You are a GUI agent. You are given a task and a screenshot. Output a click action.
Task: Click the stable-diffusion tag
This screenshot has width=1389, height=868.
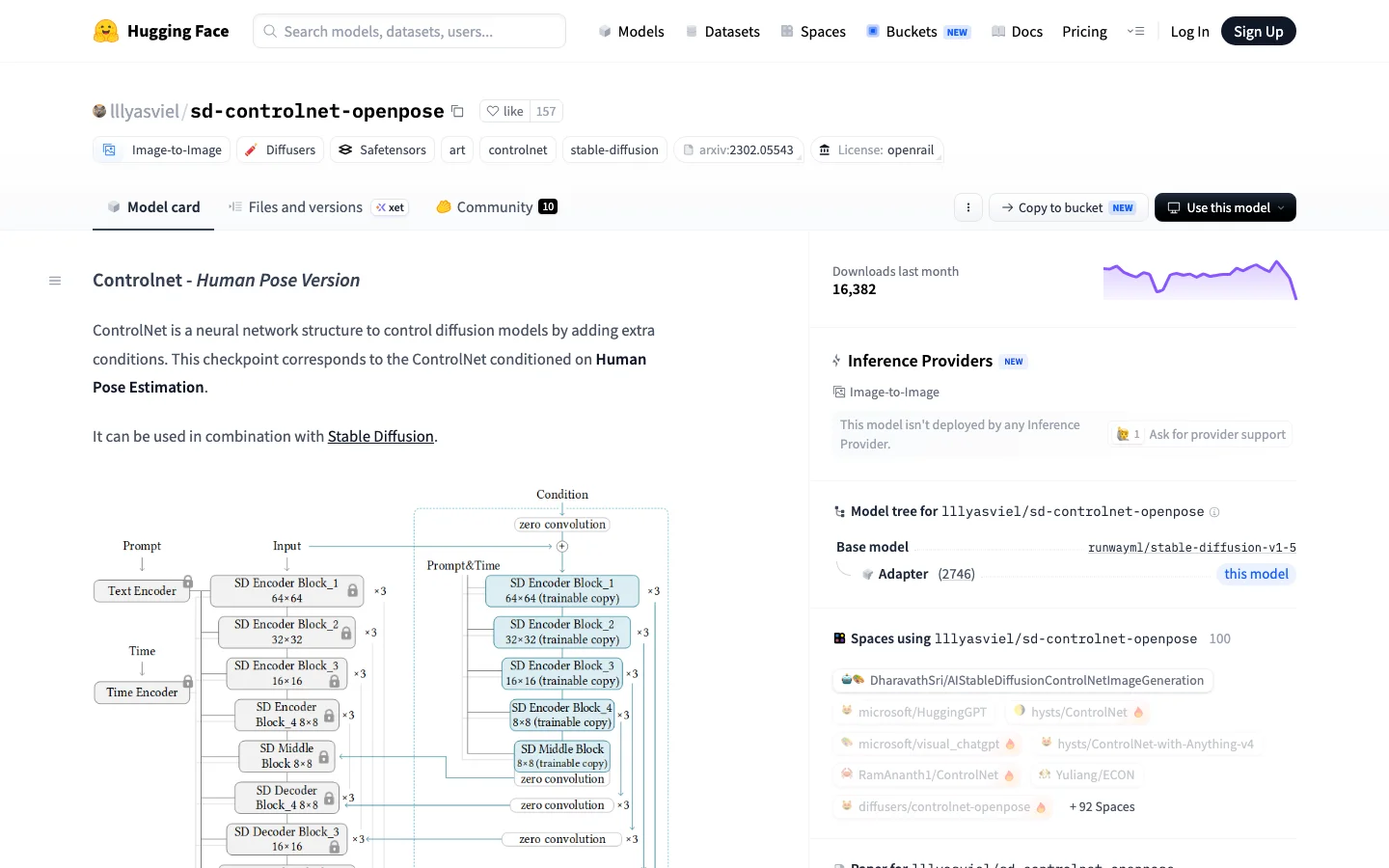[x=614, y=149]
